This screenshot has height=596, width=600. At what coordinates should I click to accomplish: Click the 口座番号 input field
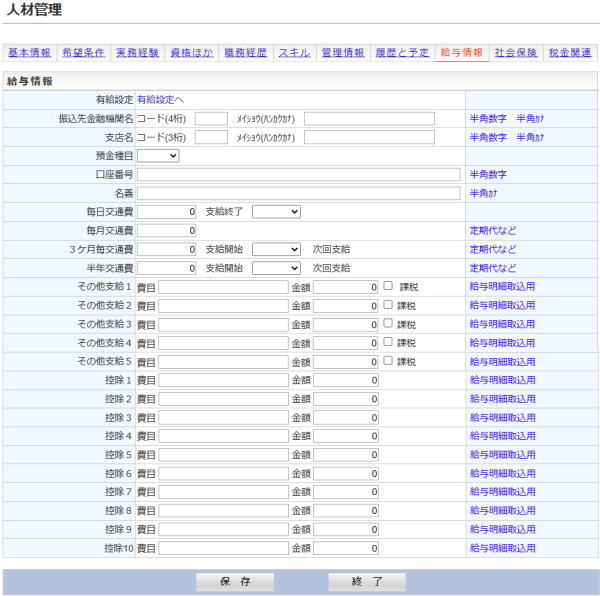click(x=298, y=175)
